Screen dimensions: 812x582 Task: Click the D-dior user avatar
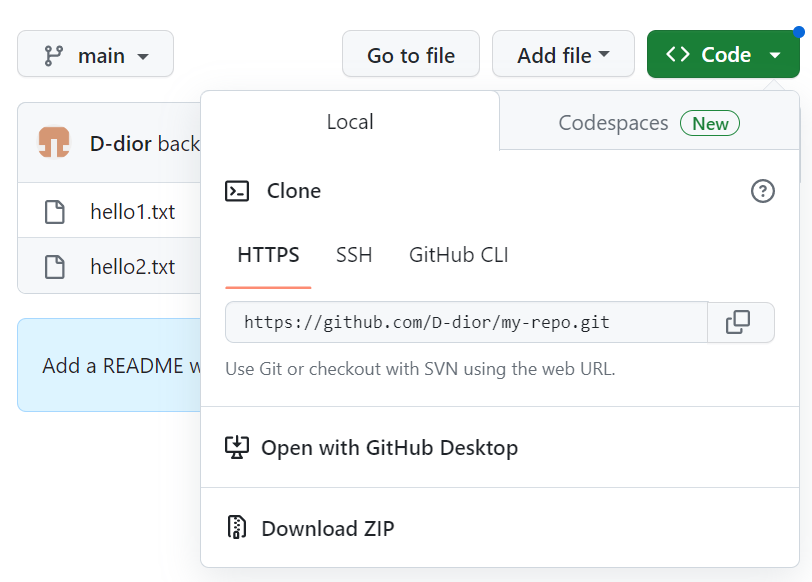[x=54, y=142]
